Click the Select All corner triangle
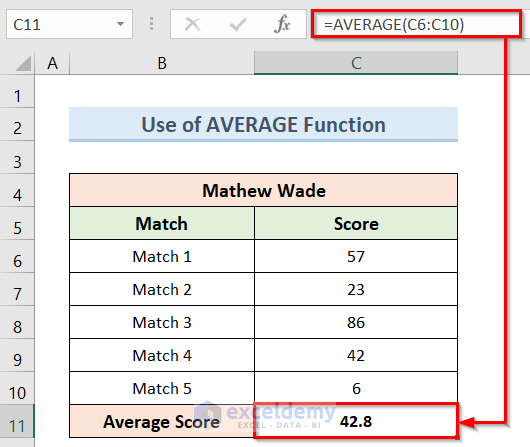 pyautogui.click(x=23, y=63)
